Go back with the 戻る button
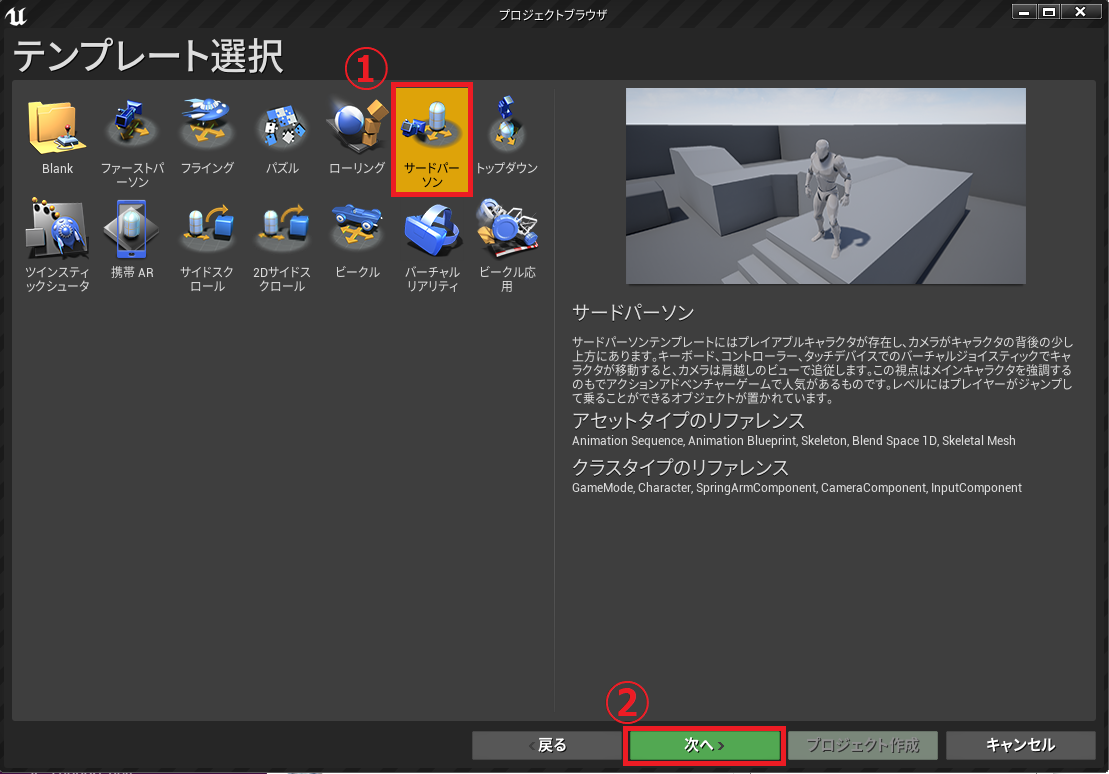Screen dimensions: 1109x774 click(x=547, y=745)
